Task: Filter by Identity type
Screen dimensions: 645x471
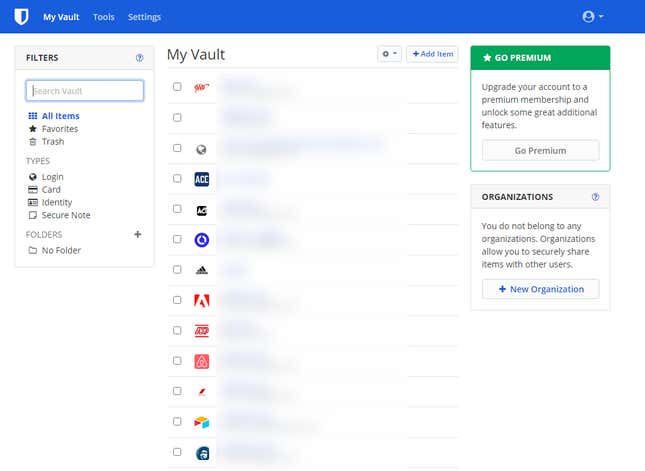Action: coord(57,202)
